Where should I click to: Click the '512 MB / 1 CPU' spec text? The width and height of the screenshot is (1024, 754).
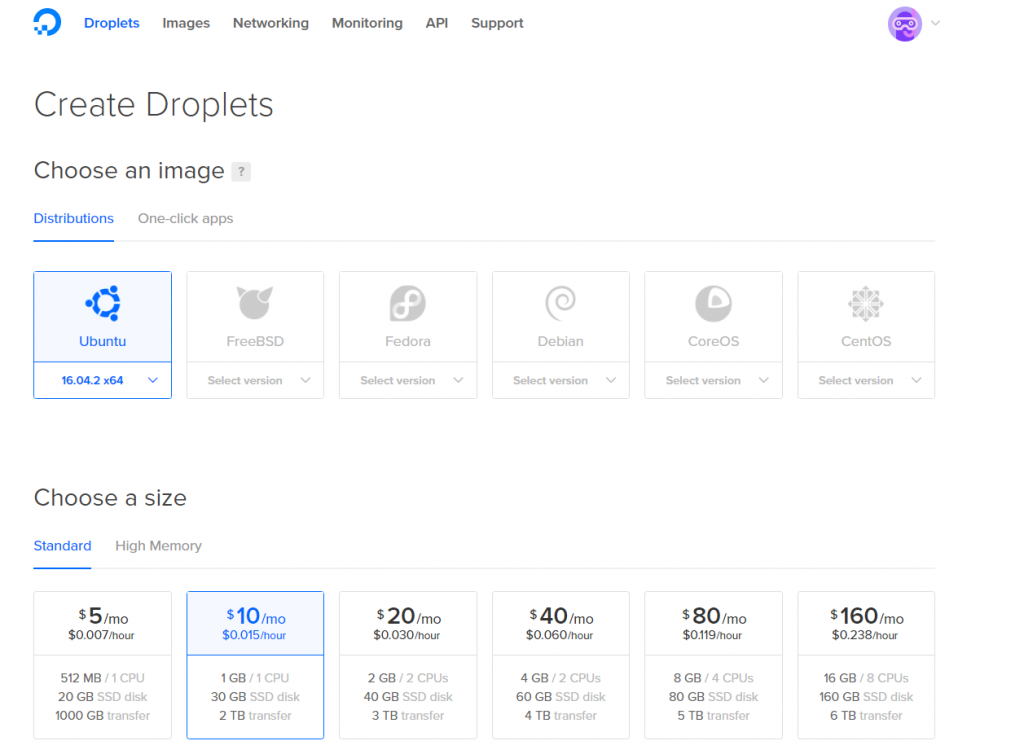103,678
